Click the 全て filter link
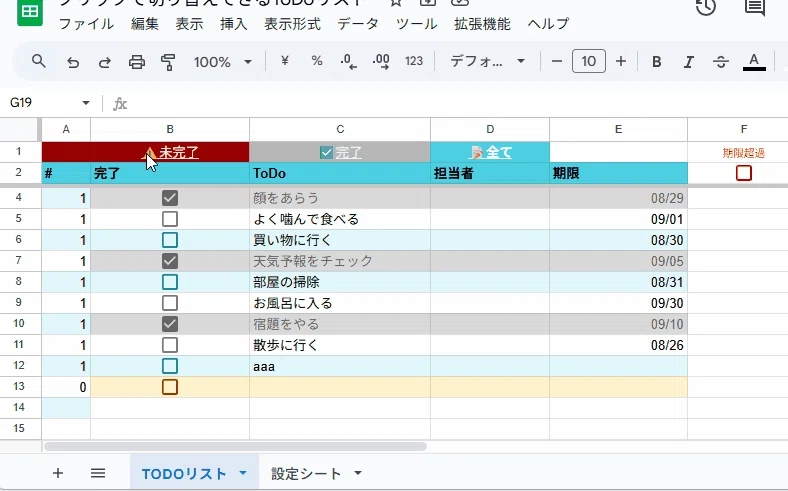Screen dimensions: 788x491 pos(499,152)
